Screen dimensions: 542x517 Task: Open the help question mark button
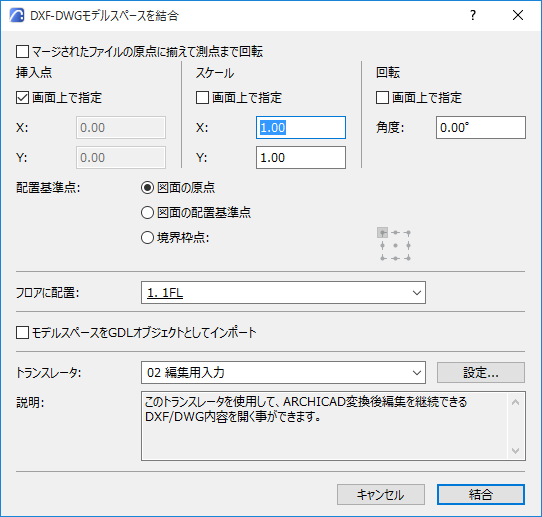[x=473, y=15]
